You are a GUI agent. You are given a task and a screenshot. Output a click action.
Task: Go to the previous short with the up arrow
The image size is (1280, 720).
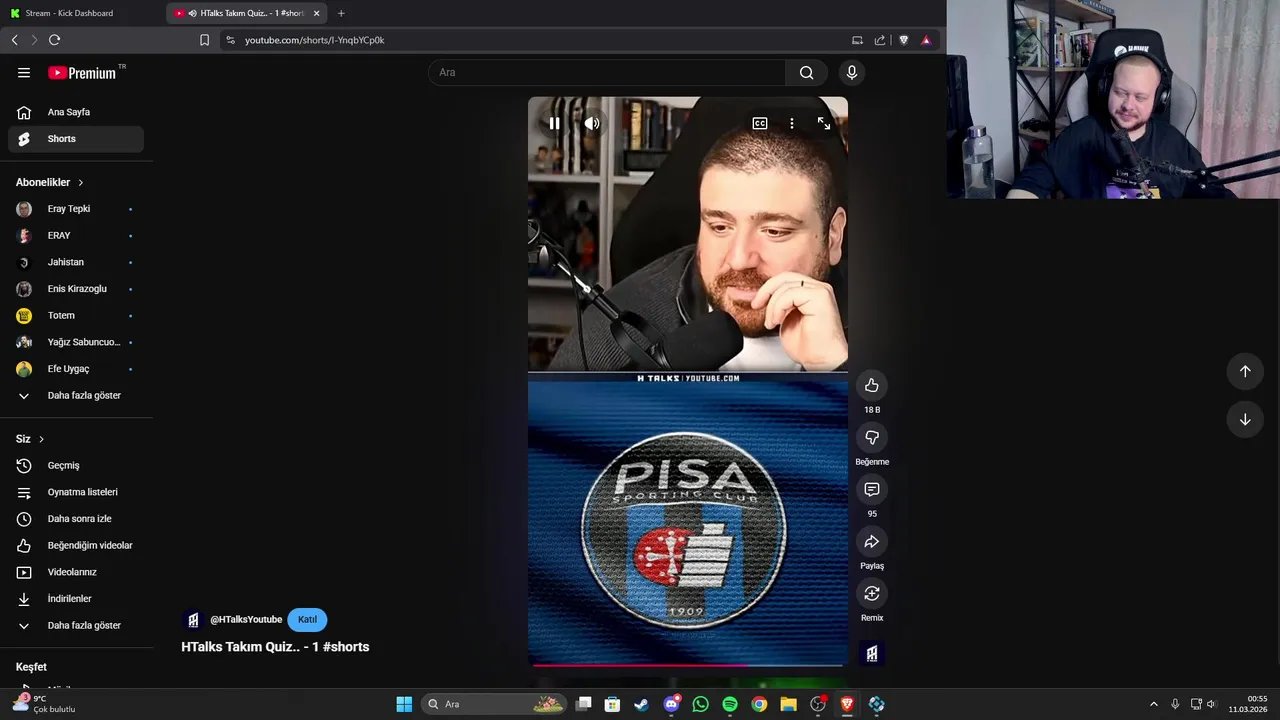pyautogui.click(x=1245, y=371)
